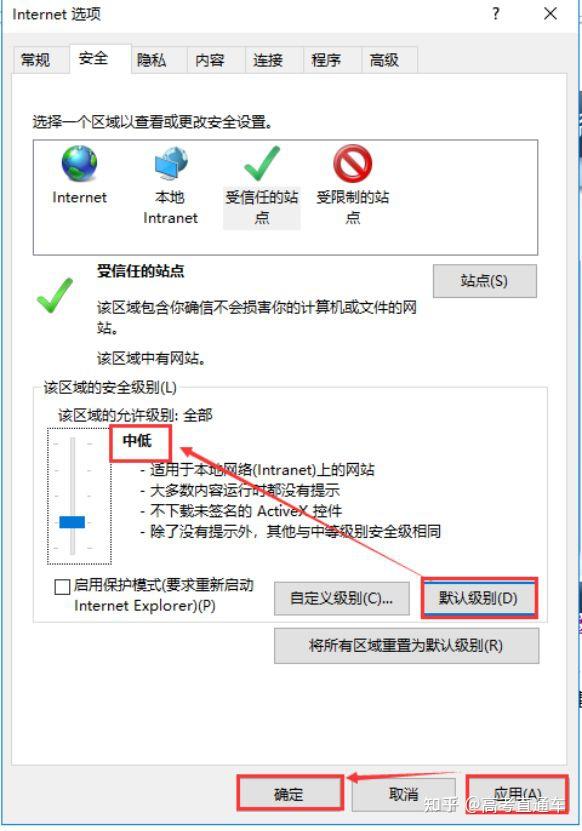Screen dimensions: 582x831
Task: Confirm with the 确定 button
Action: 289,794
